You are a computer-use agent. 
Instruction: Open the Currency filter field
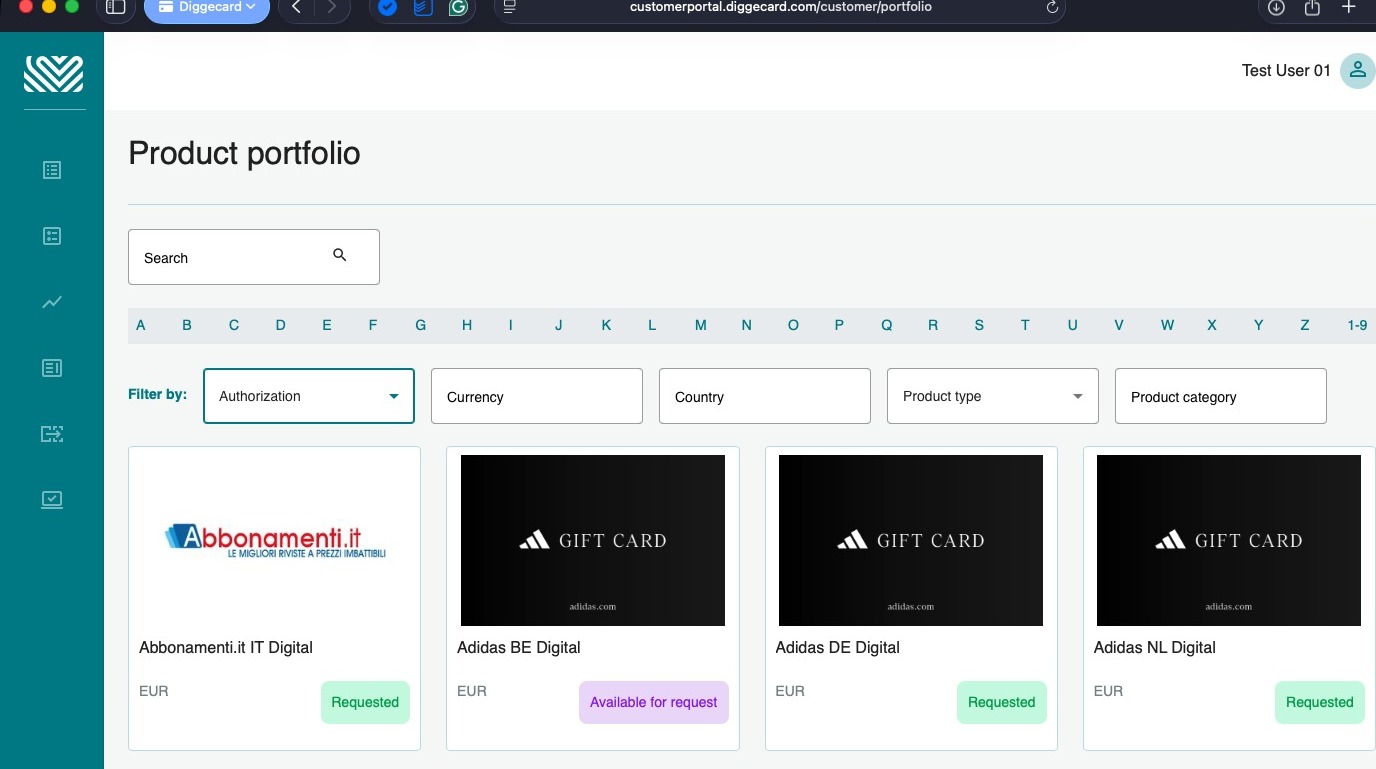(x=537, y=396)
